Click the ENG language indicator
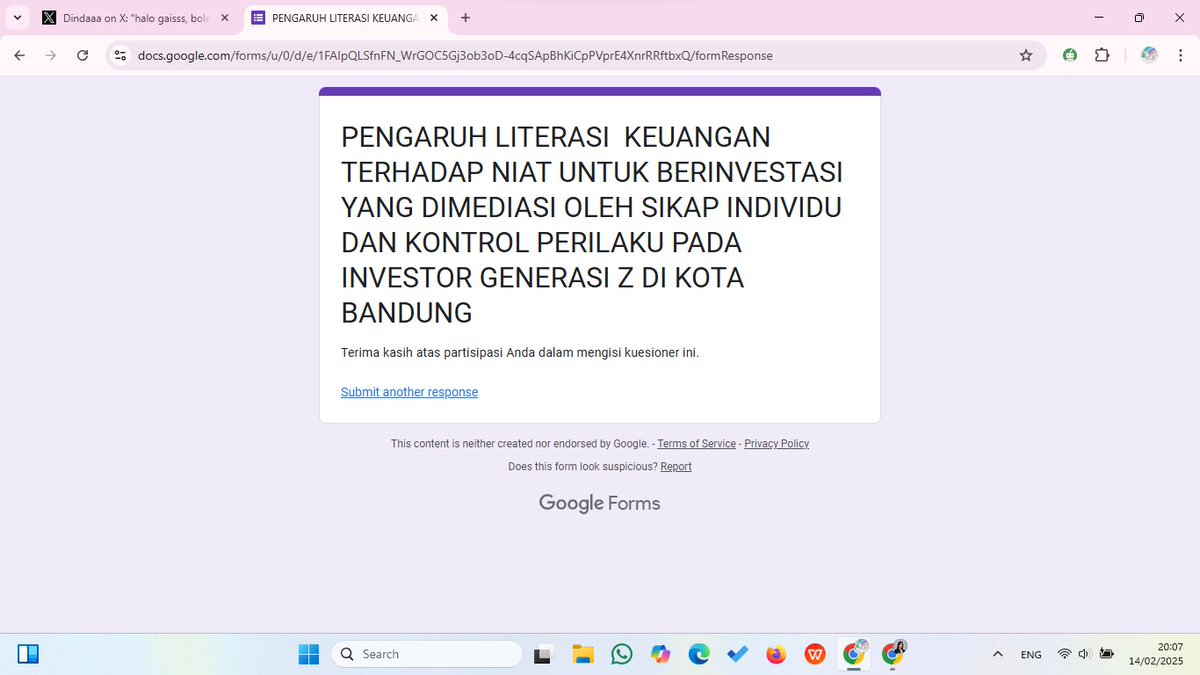The height and width of the screenshot is (675, 1200). point(1031,655)
